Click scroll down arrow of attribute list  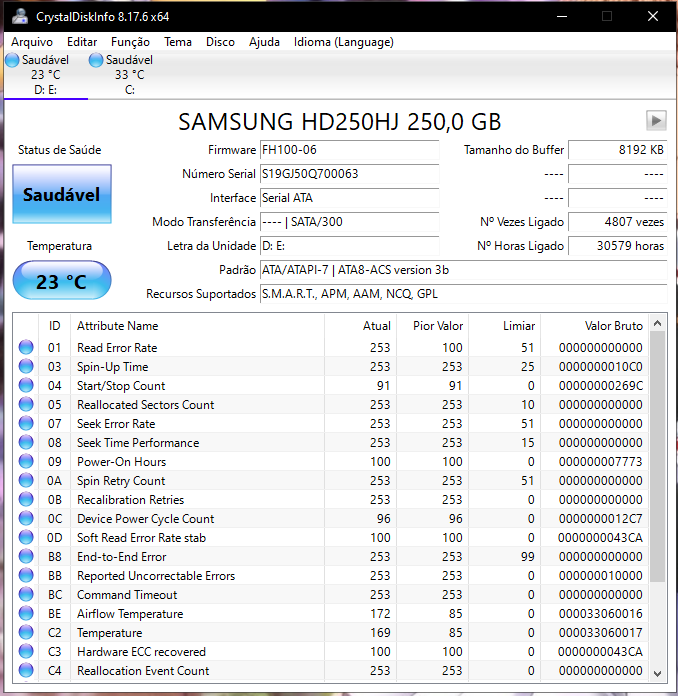(658, 673)
